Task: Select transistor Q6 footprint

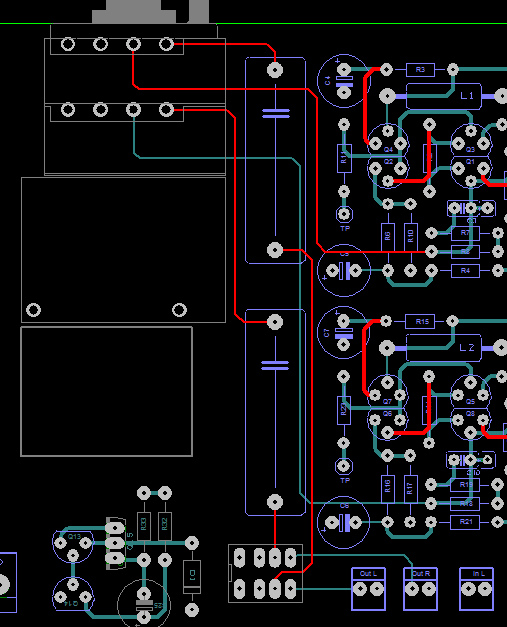Action: tap(387, 424)
